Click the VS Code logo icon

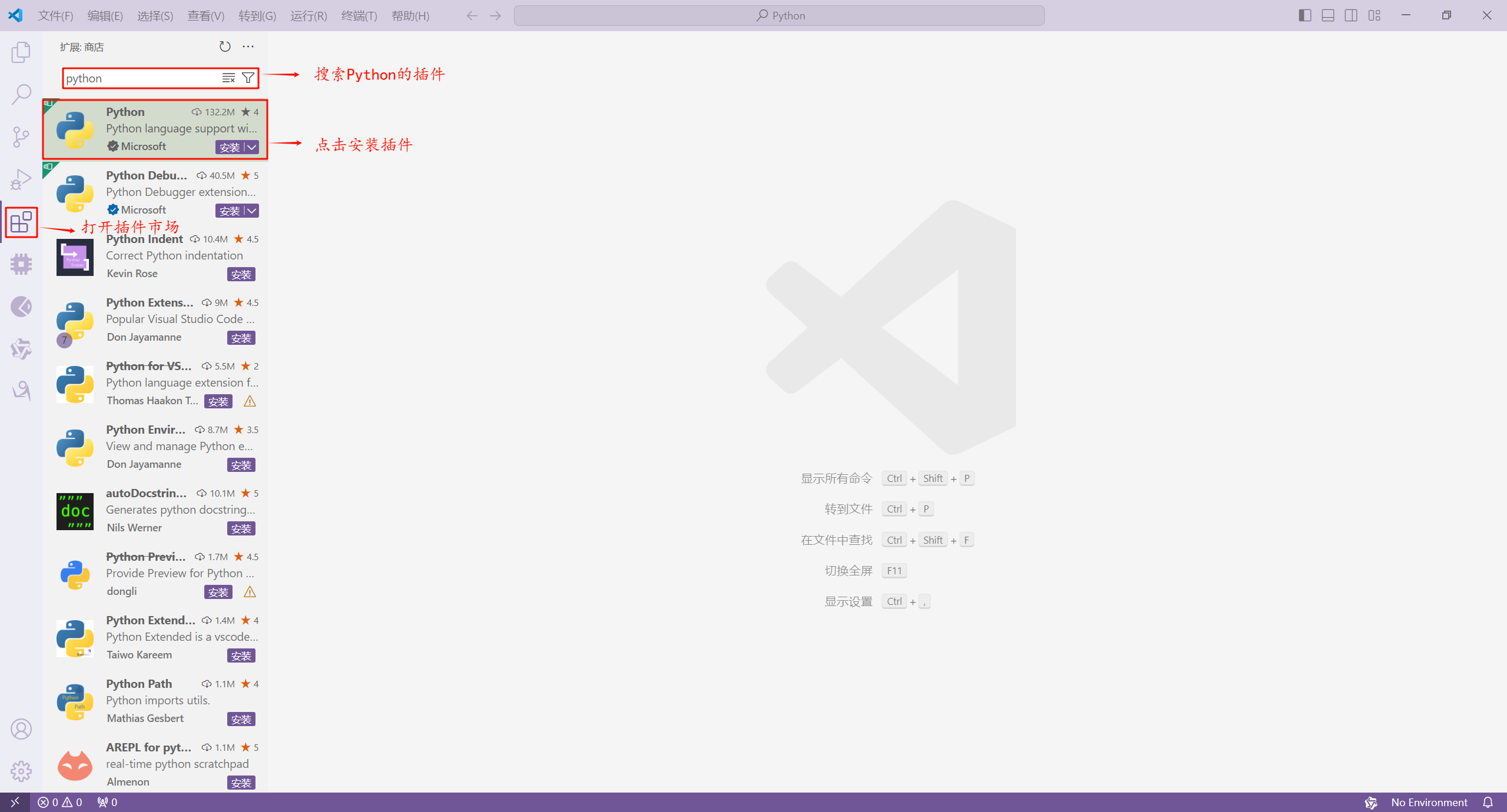[x=15, y=15]
